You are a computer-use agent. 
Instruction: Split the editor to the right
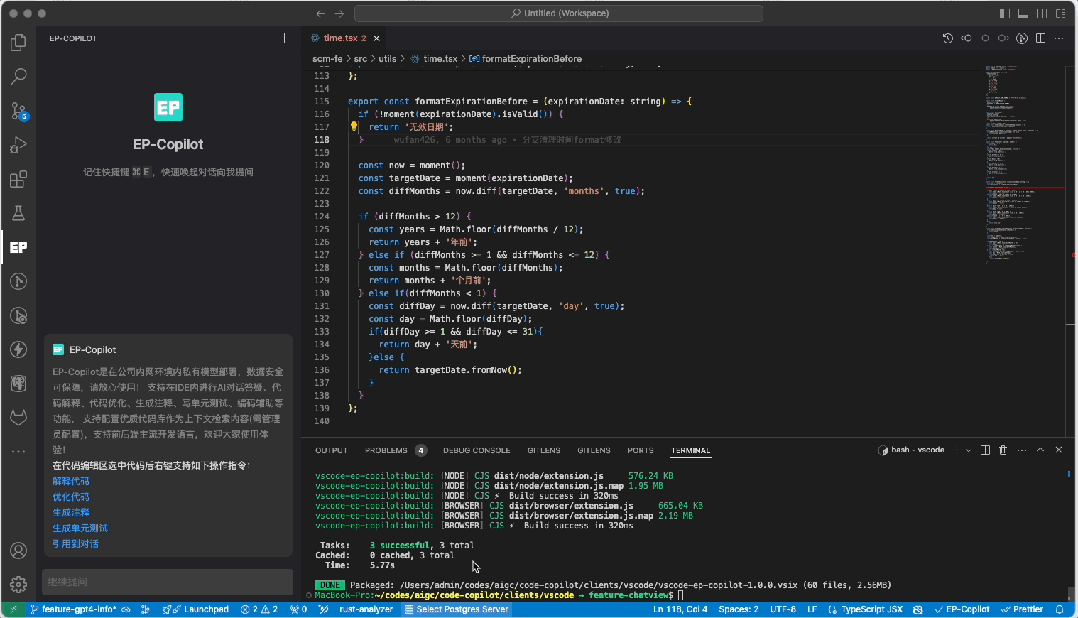pyautogui.click(x=1040, y=38)
